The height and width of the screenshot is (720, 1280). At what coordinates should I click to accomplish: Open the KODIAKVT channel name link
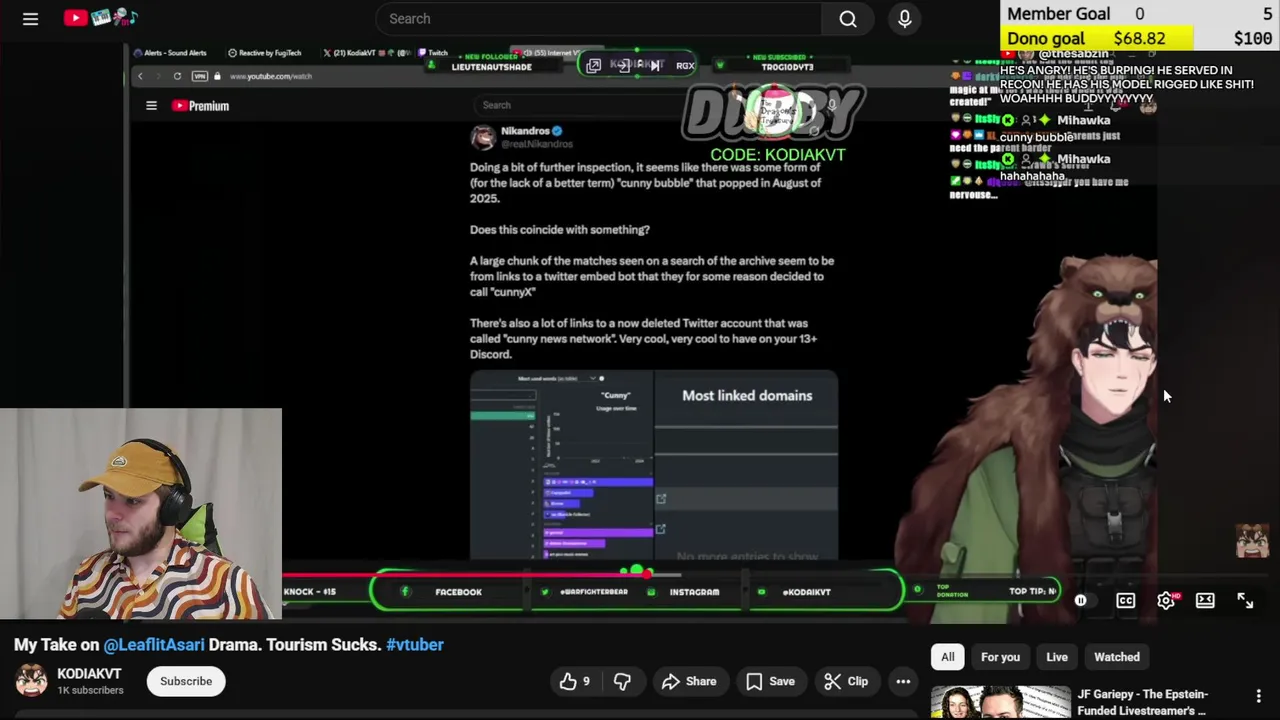click(x=89, y=674)
